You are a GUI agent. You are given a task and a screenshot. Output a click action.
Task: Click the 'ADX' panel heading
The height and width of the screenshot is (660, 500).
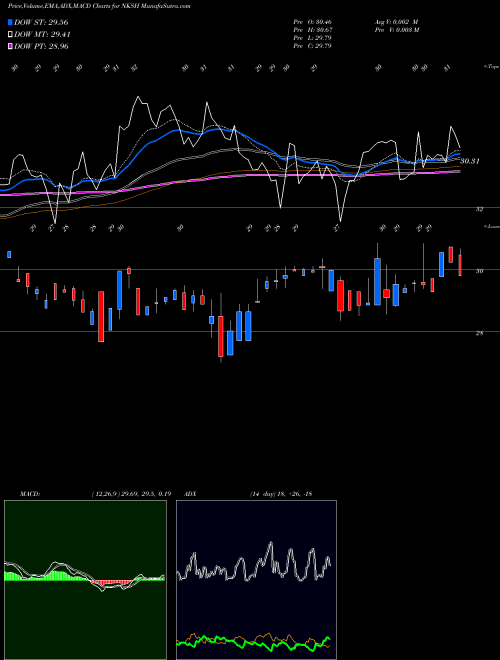click(191, 494)
